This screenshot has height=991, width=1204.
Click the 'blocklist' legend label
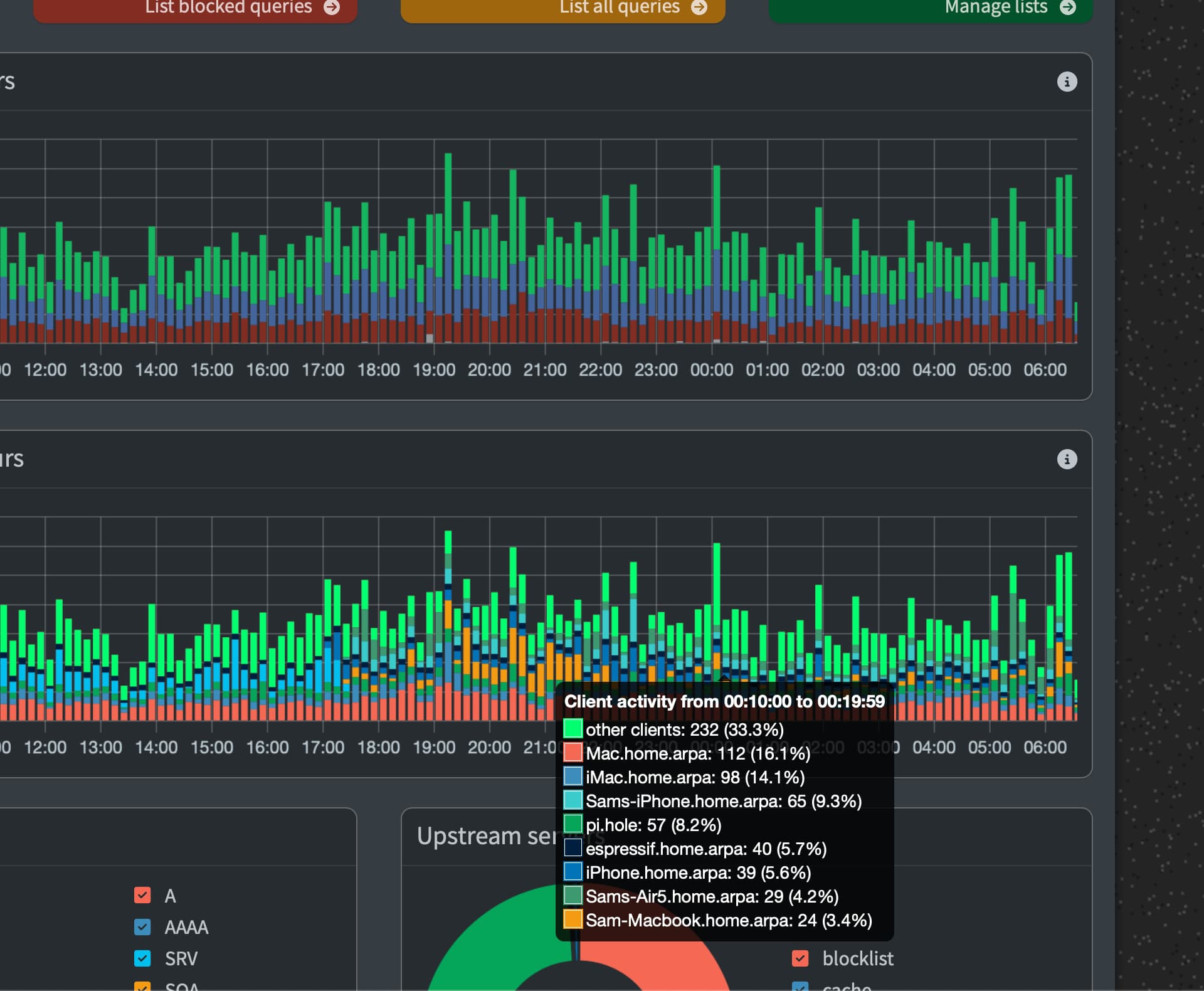pyautogui.click(x=858, y=958)
